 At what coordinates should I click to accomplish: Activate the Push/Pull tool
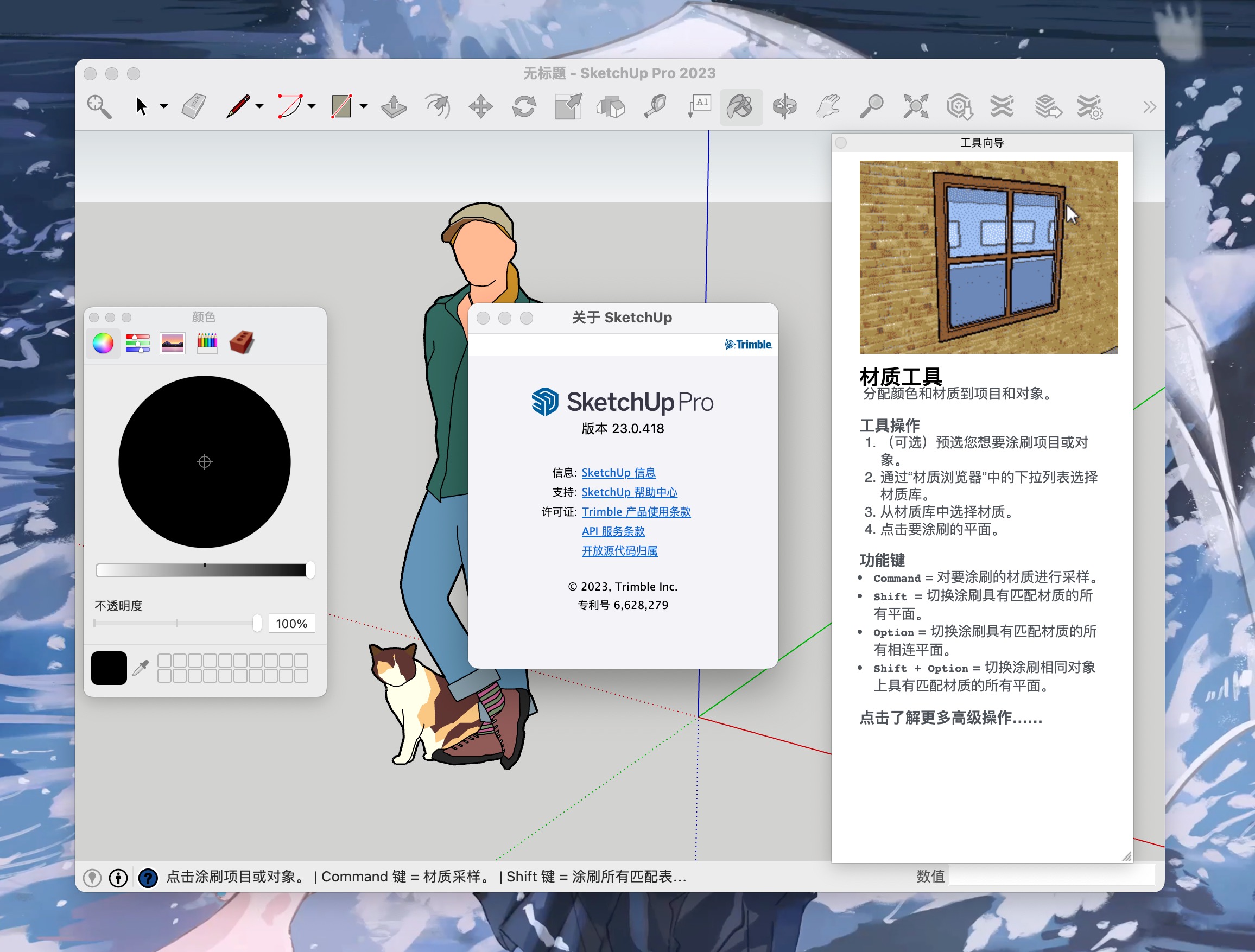tap(394, 107)
